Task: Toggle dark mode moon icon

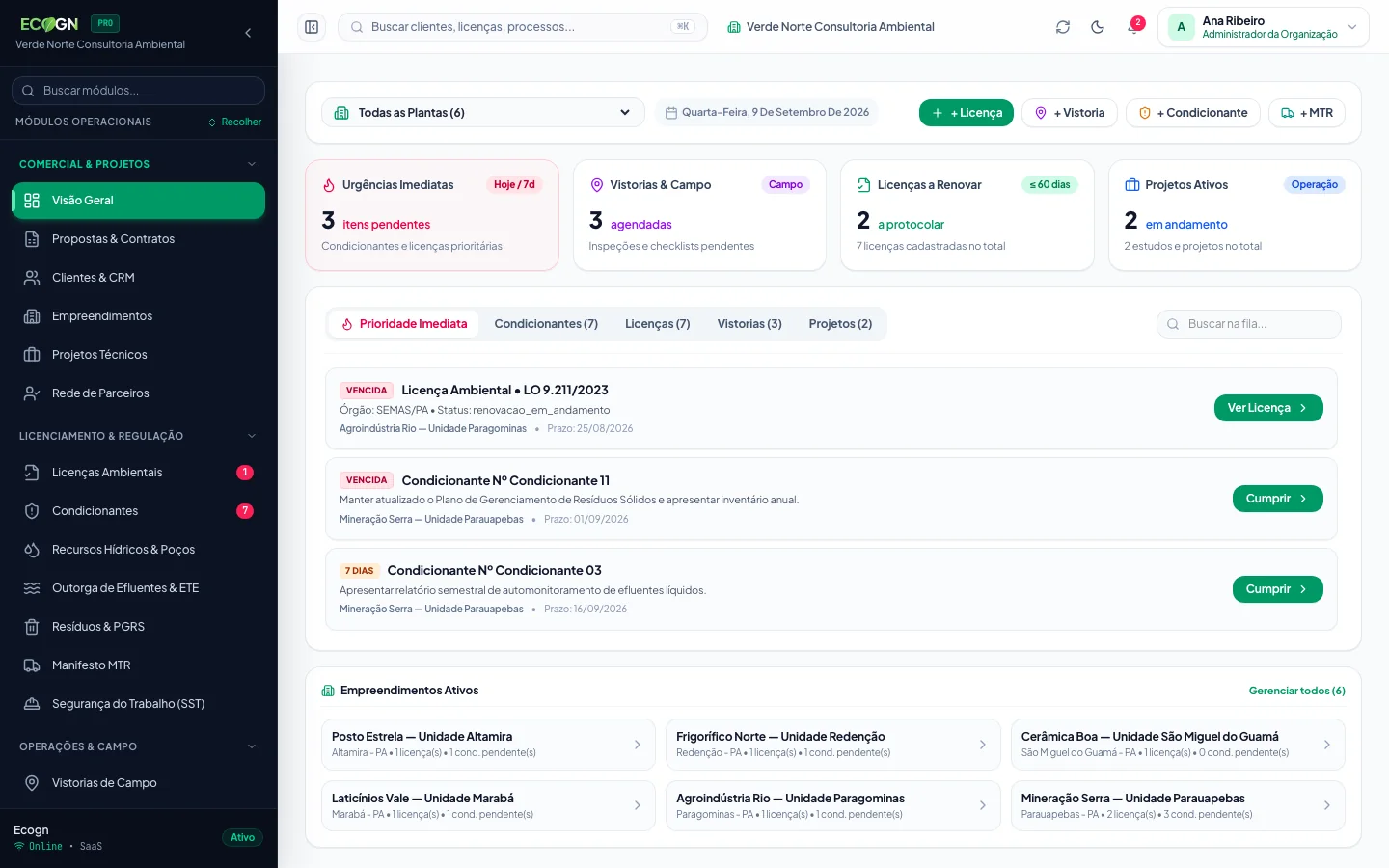Action: coord(1098,27)
